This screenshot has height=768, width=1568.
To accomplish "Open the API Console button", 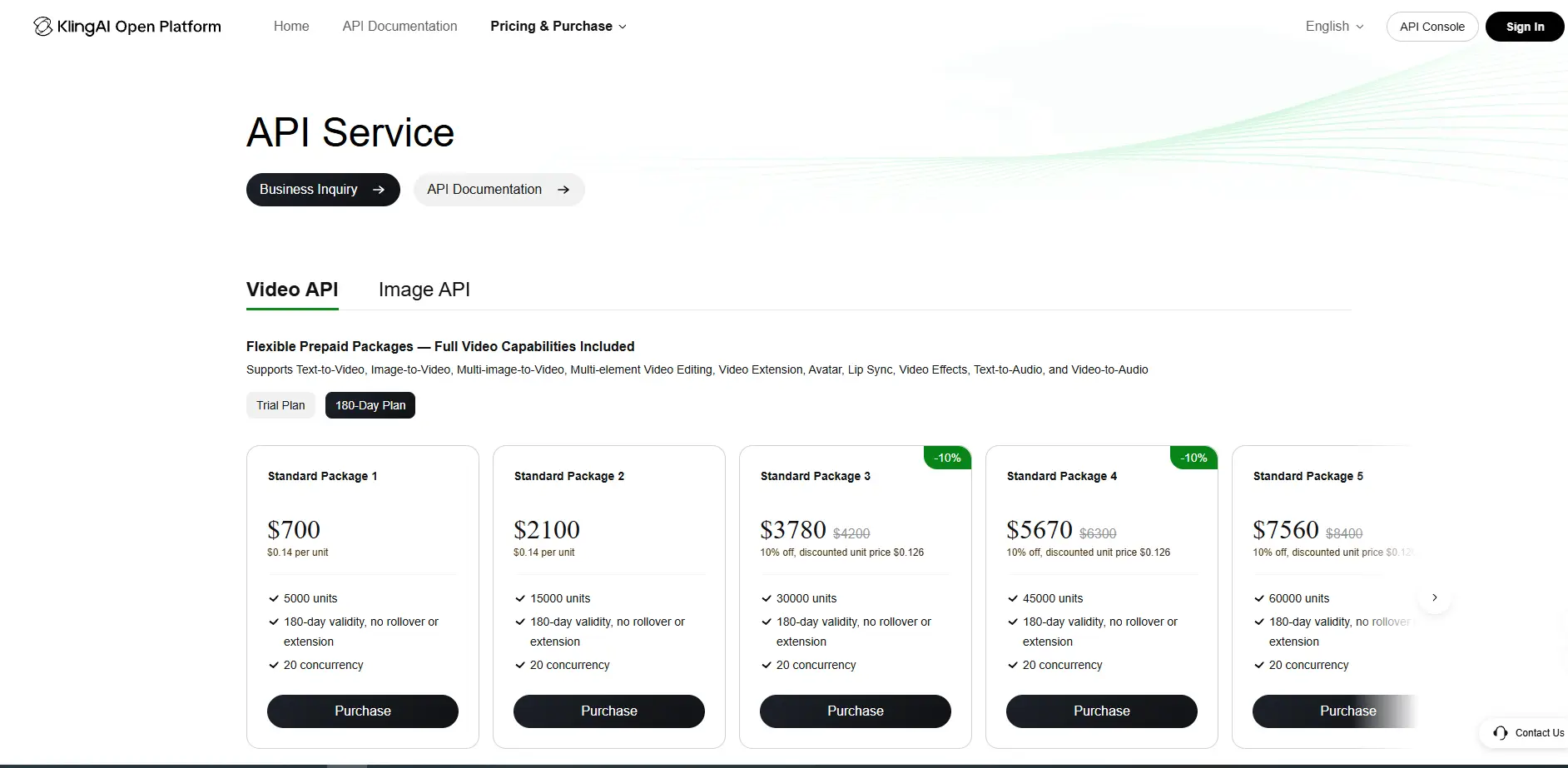I will click(x=1432, y=27).
